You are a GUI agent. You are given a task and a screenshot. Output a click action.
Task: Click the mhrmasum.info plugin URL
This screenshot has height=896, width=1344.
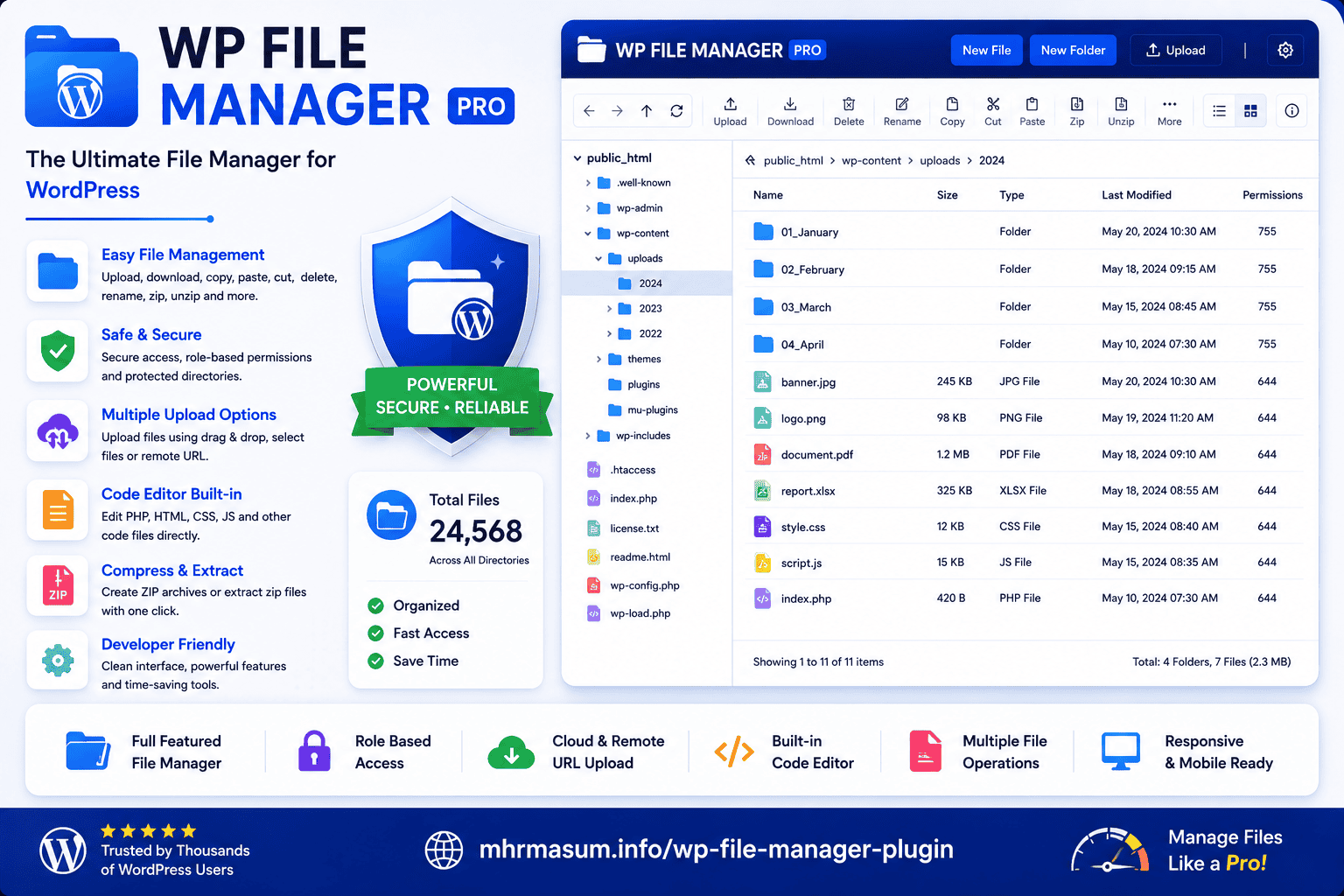click(x=716, y=850)
